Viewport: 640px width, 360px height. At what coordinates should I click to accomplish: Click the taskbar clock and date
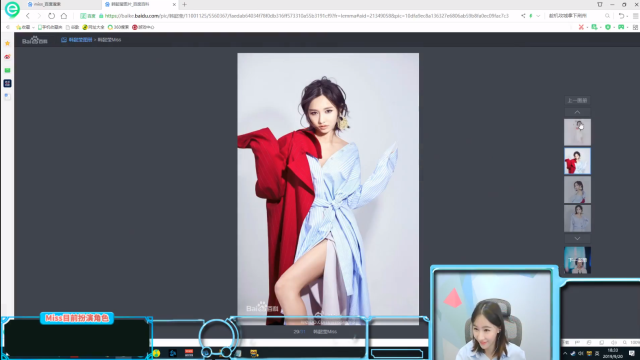[612, 353]
